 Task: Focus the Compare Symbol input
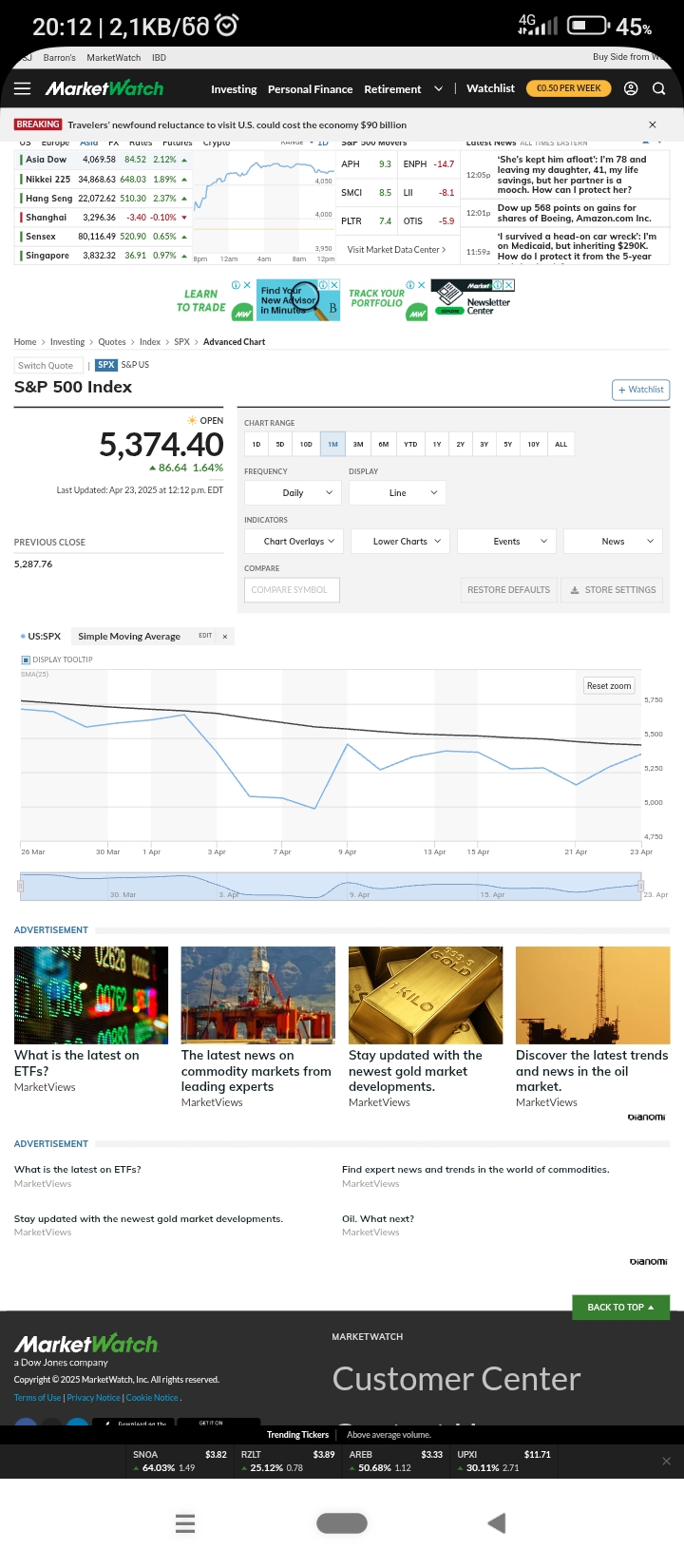coord(292,590)
